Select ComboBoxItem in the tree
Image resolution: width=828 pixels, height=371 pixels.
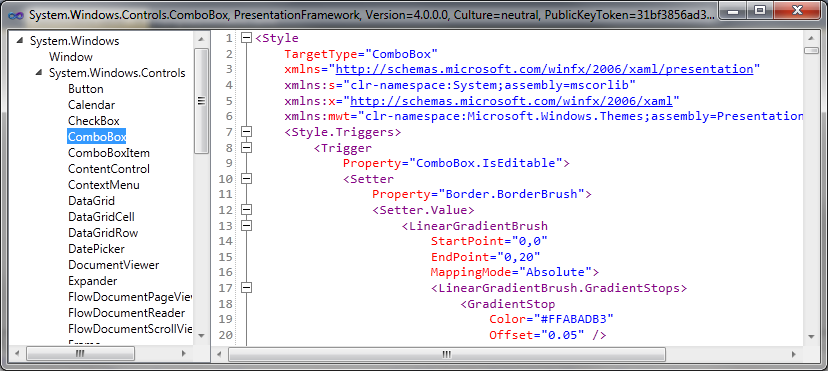pos(109,153)
